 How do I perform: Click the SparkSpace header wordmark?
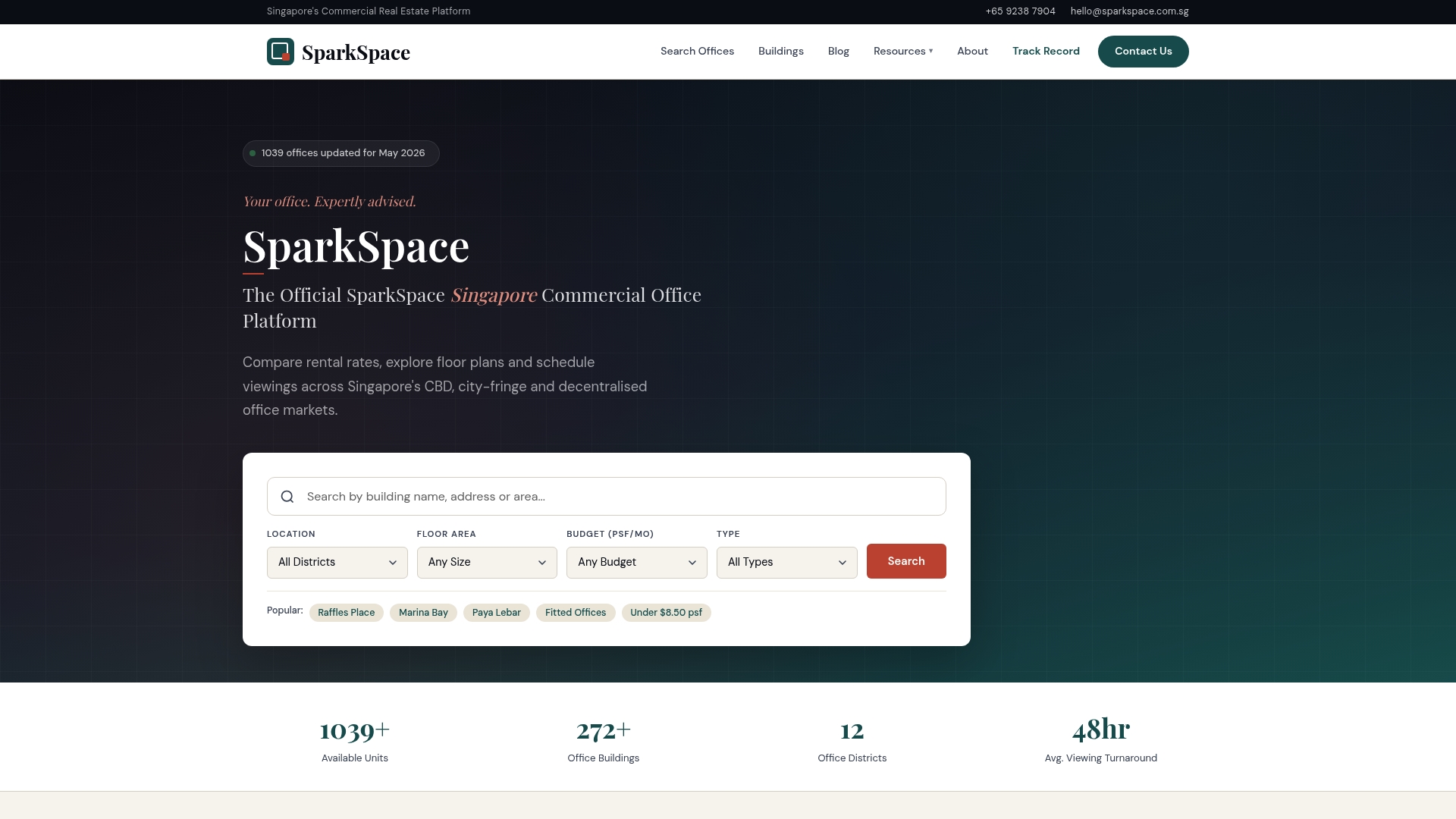(x=356, y=52)
